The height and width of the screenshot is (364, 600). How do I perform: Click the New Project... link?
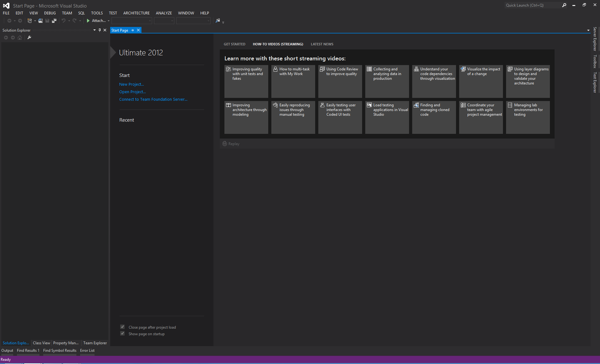[x=131, y=84]
